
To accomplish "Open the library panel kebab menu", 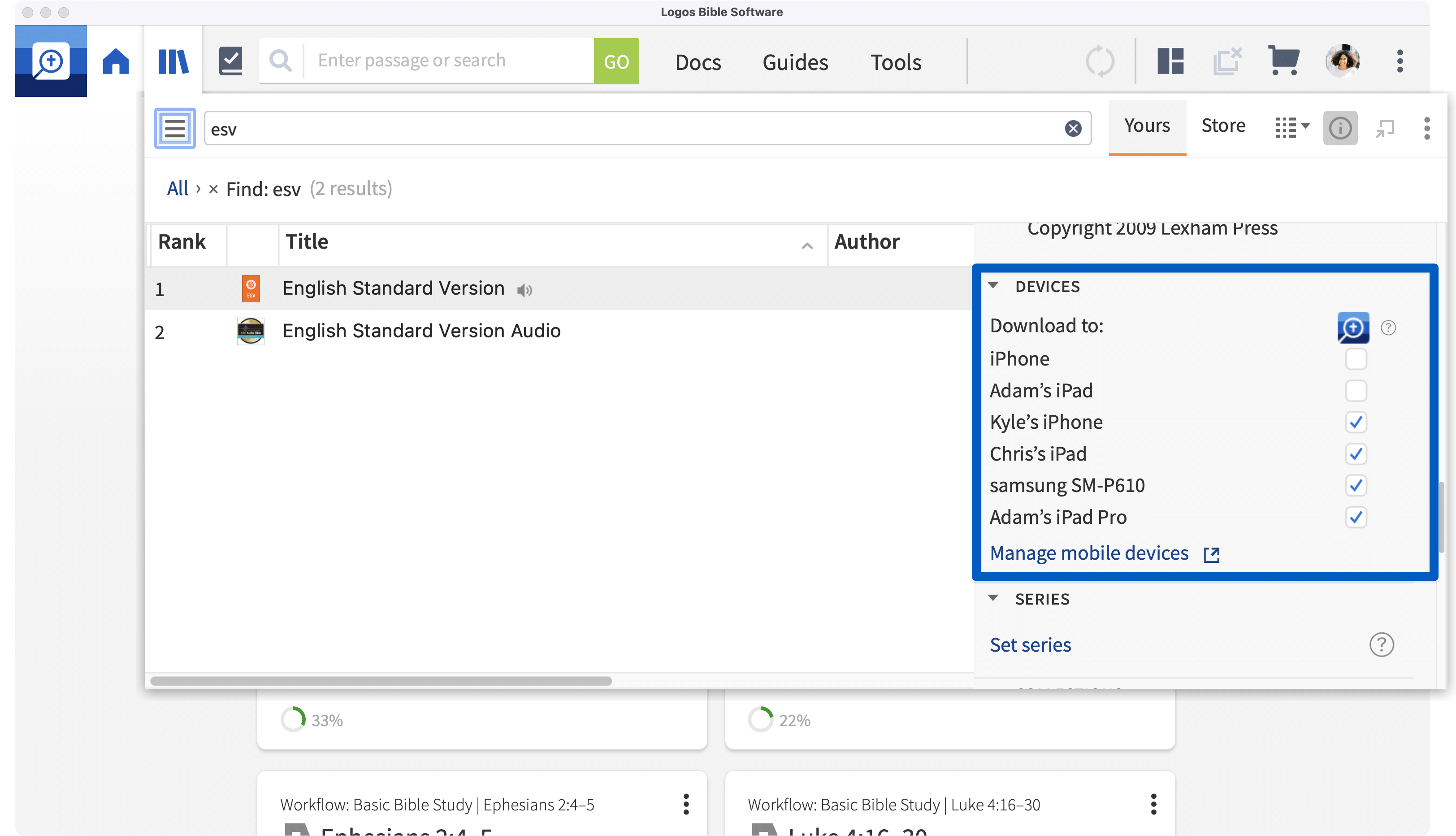I will point(1427,128).
